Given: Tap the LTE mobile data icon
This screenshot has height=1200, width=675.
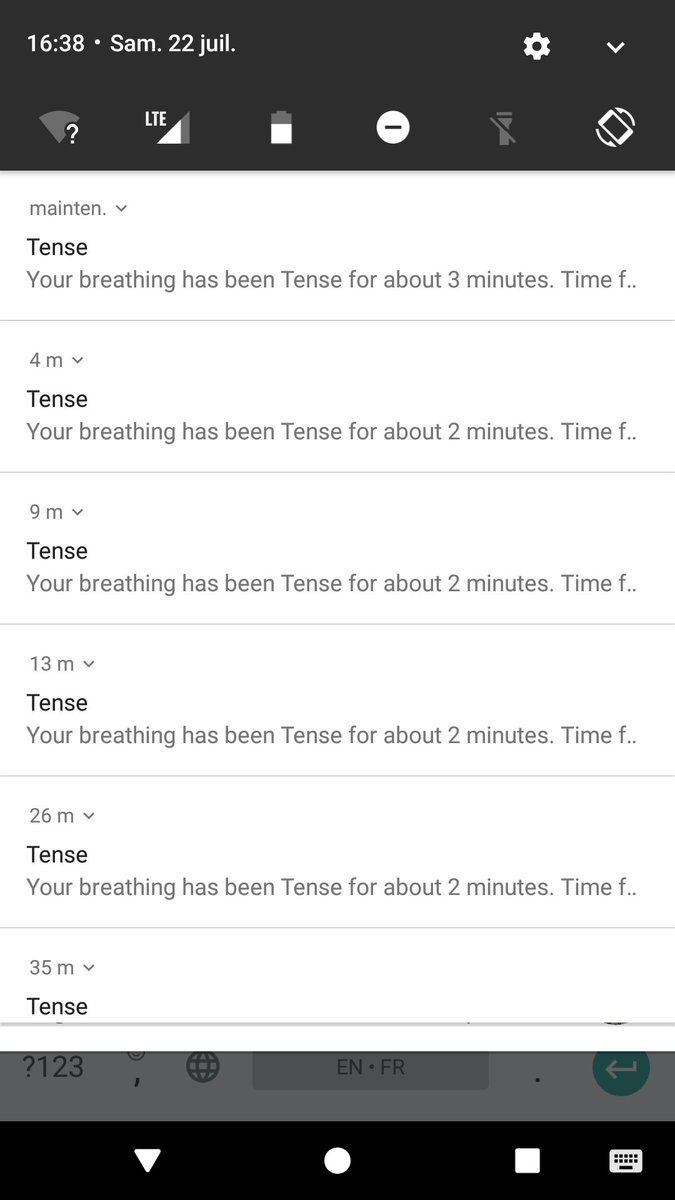Looking at the screenshot, I should (167, 128).
